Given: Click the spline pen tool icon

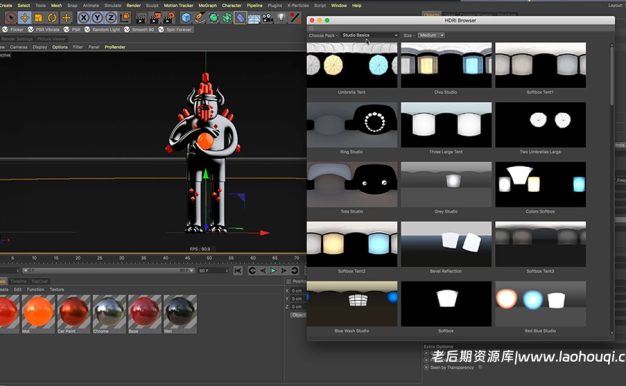Looking at the screenshot, I should pos(200,18).
